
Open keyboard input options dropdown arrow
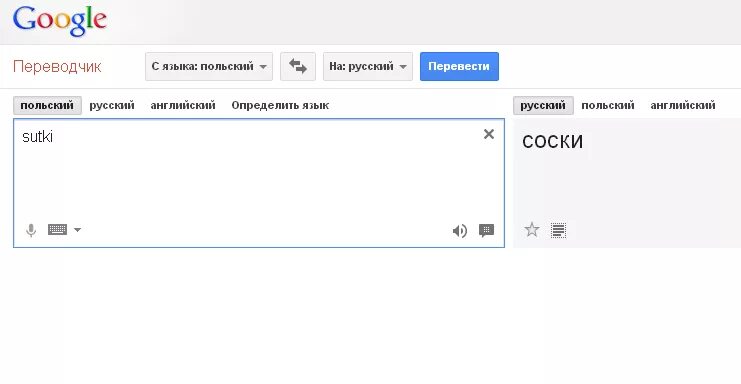[78, 230]
